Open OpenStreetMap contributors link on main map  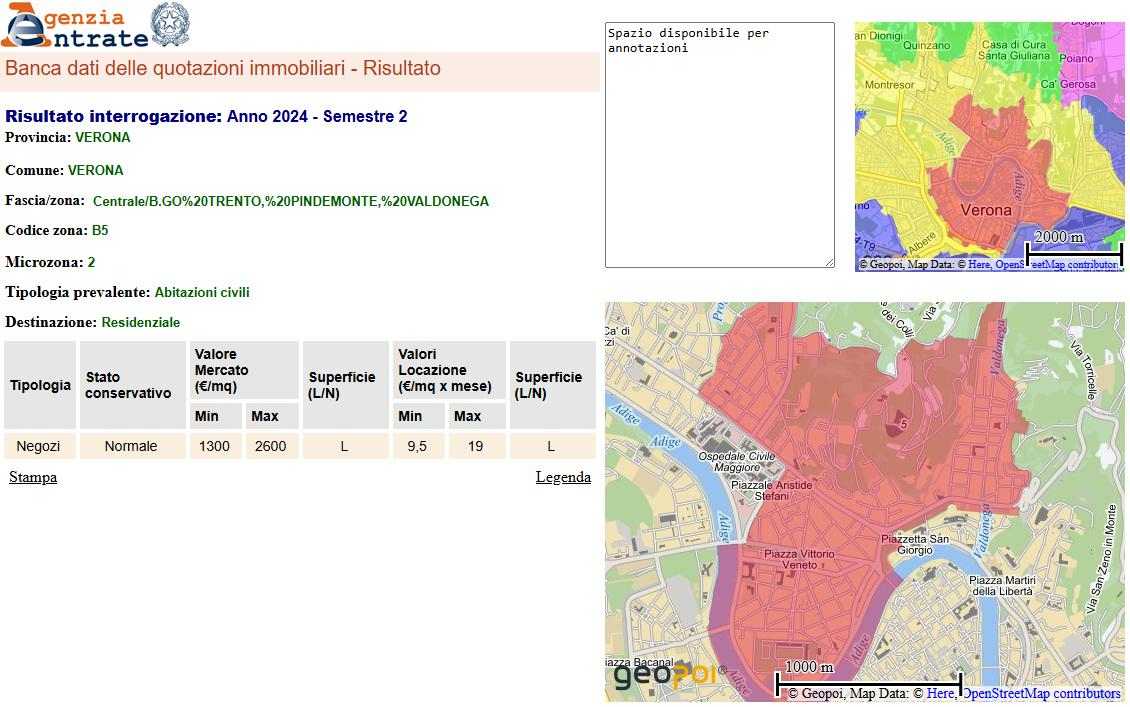pos(1040,693)
